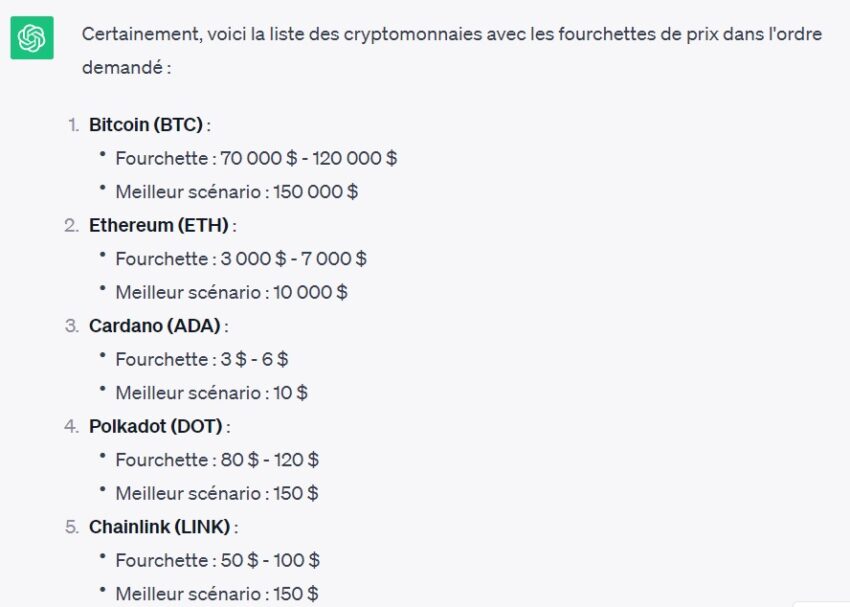The image size is (850, 607).
Task: Click the intro sentence starting with Certainement
Action: coord(452,50)
